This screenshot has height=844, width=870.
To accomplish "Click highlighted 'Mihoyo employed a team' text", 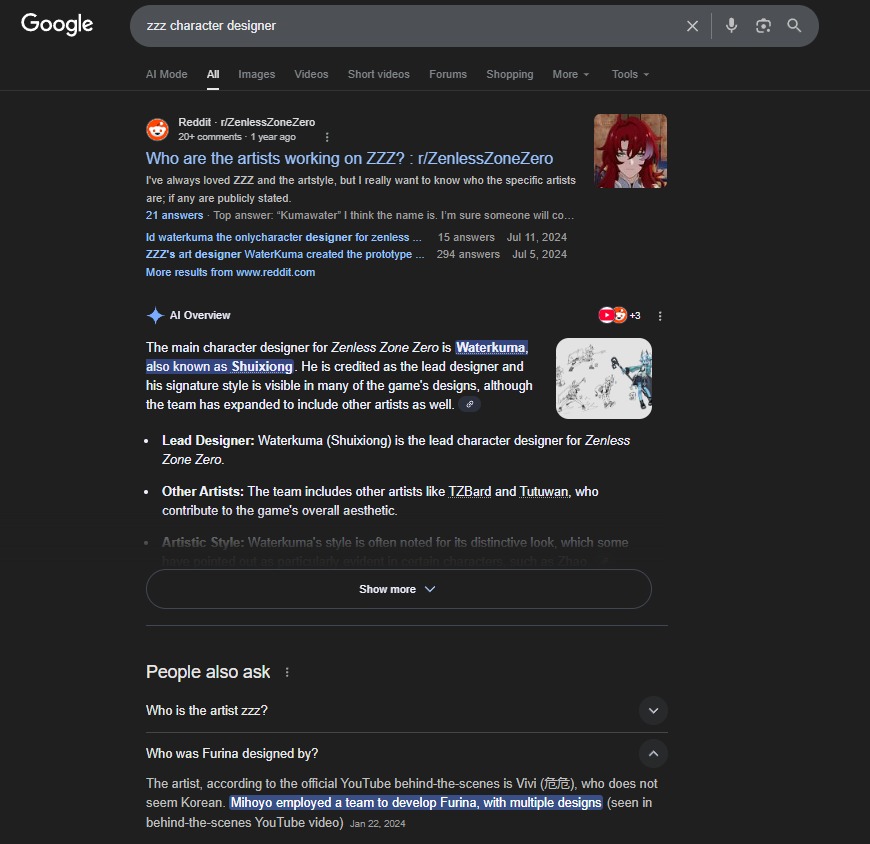I will coord(416,803).
